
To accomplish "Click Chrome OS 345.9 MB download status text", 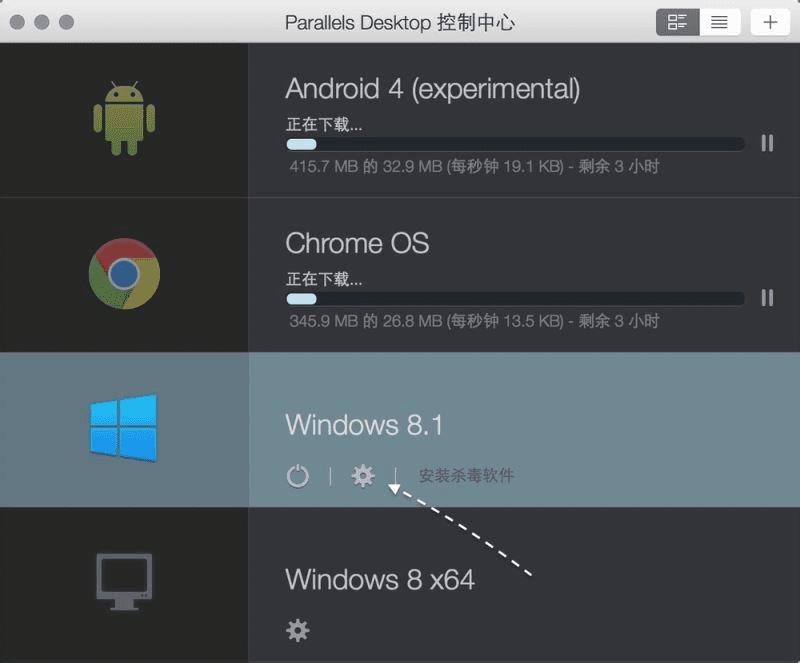I will 474,321.
